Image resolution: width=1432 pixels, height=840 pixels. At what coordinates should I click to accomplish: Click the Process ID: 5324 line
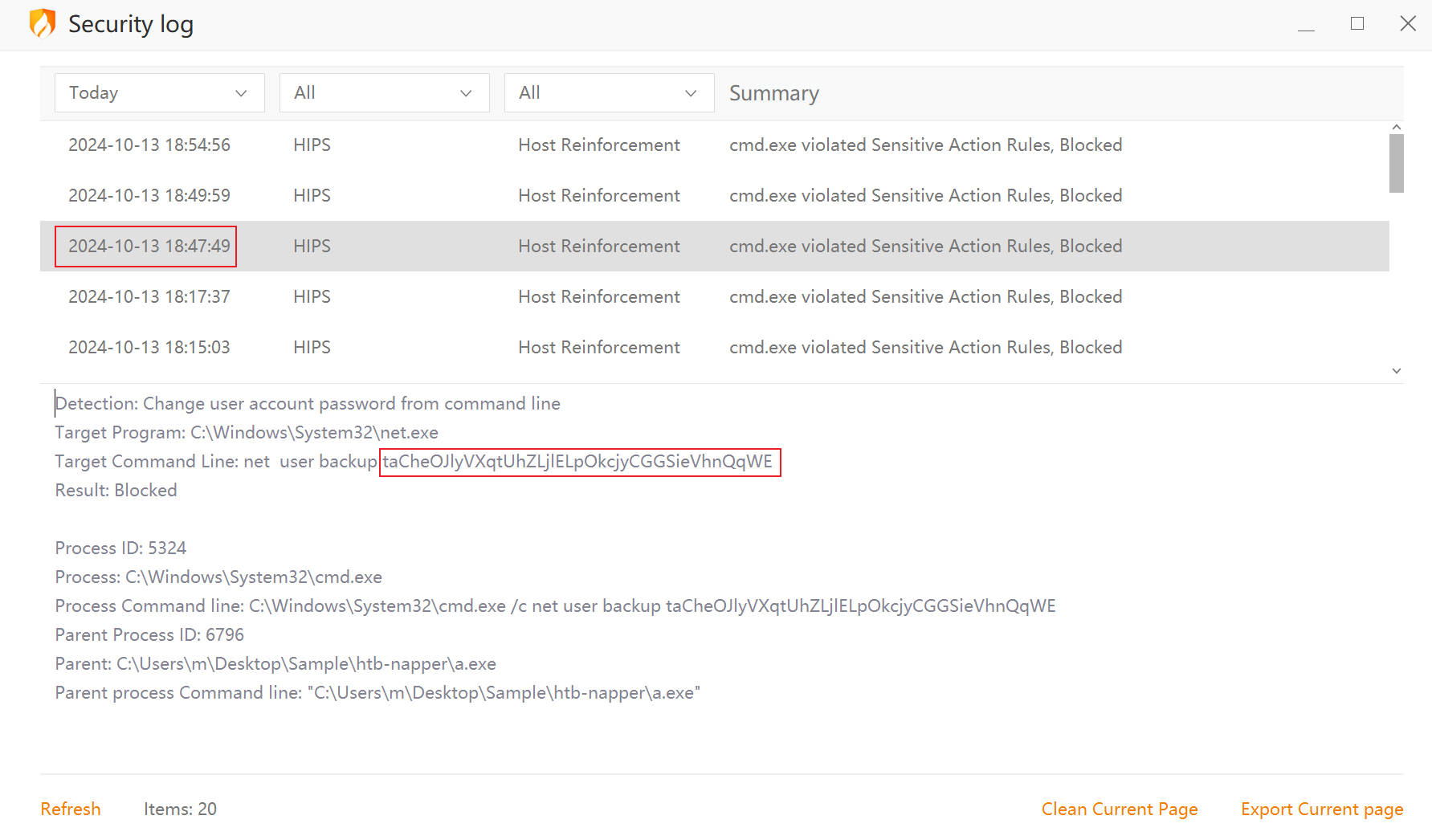(120, 548)
